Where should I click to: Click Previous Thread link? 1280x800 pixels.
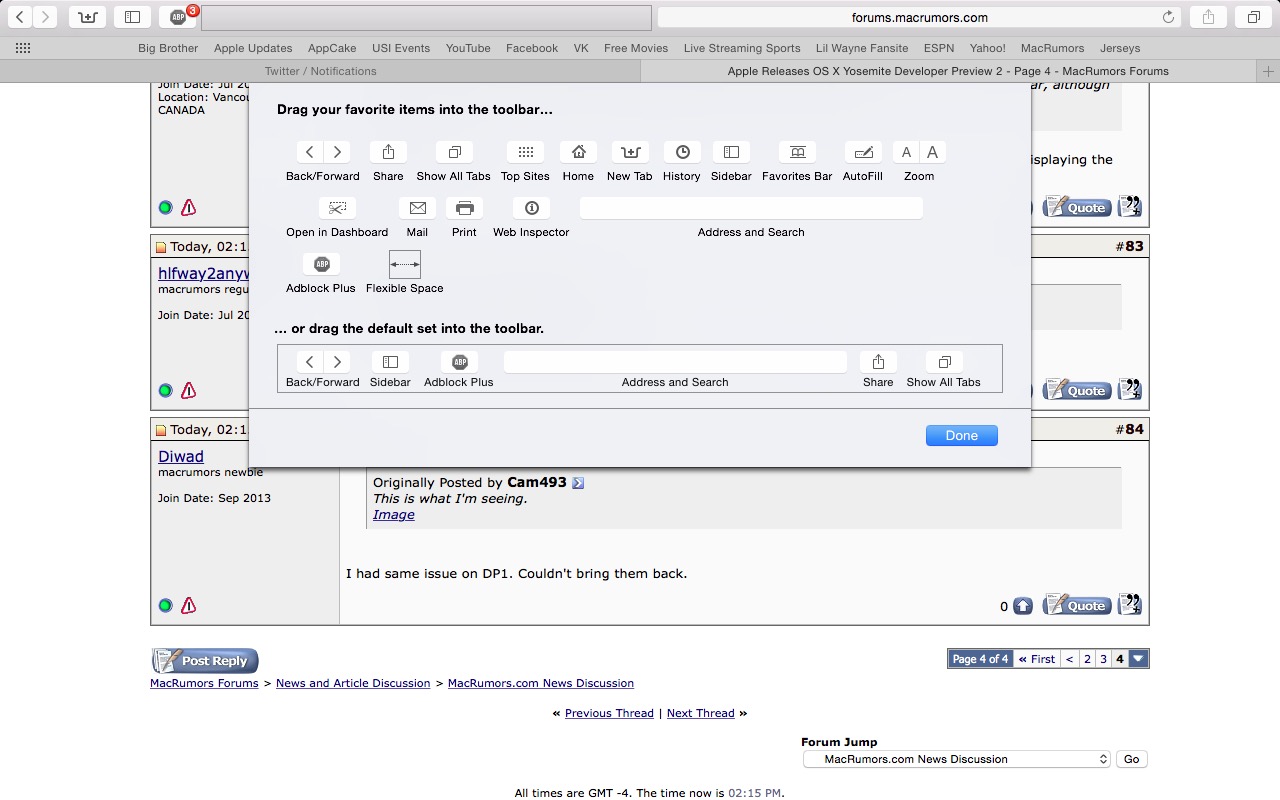(x=609, y=713)
